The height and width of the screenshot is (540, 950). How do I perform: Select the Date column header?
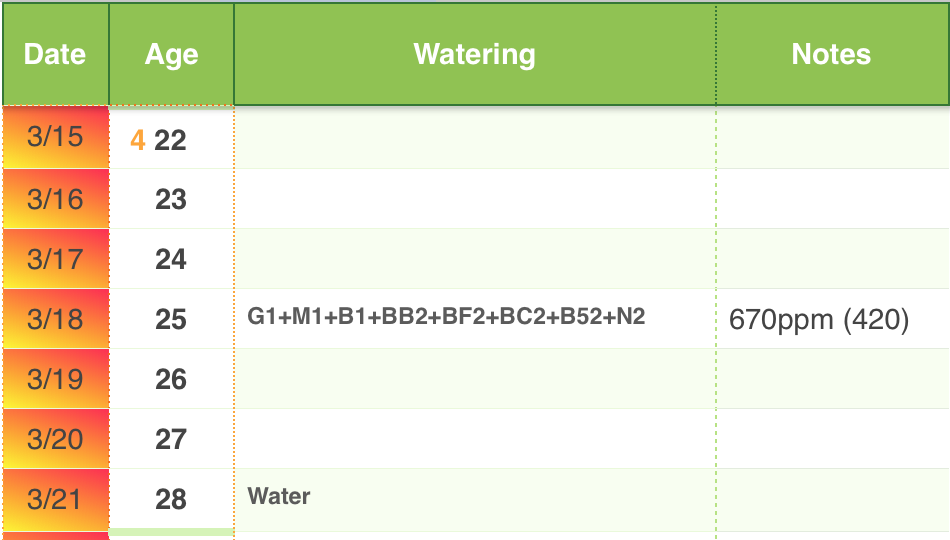56,54
